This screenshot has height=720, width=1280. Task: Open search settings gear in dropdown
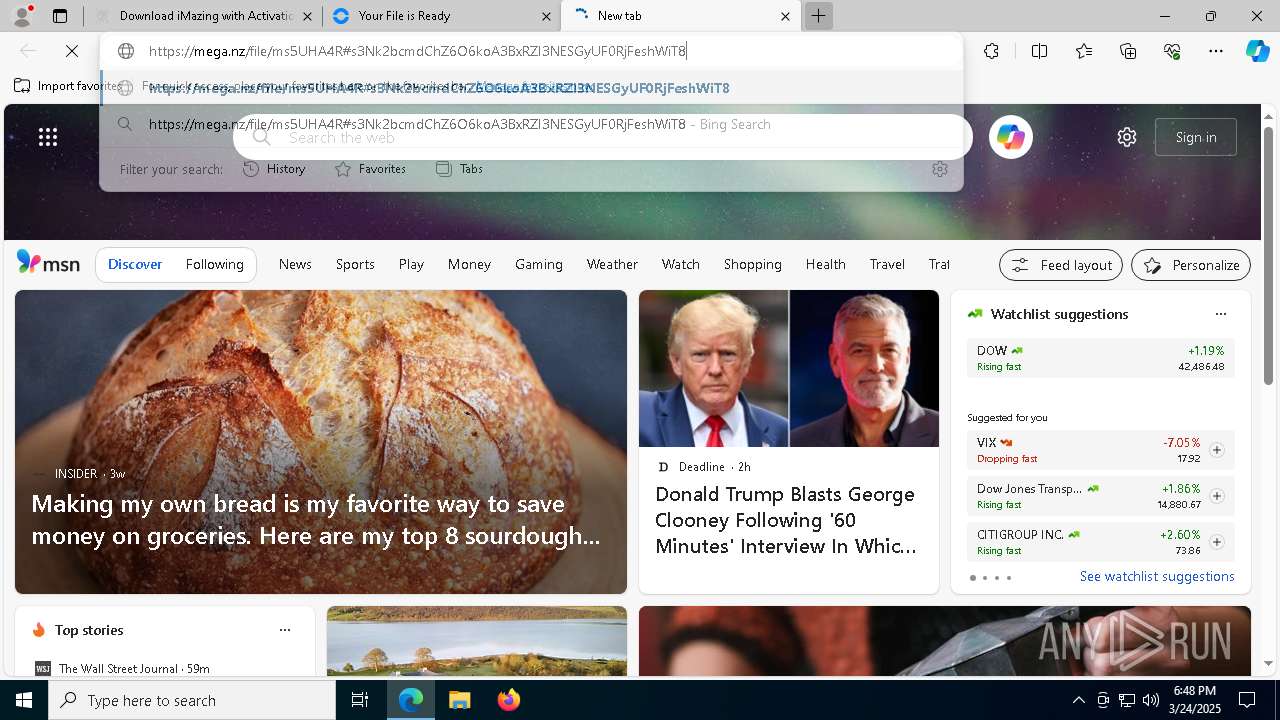tap(939, 169)
